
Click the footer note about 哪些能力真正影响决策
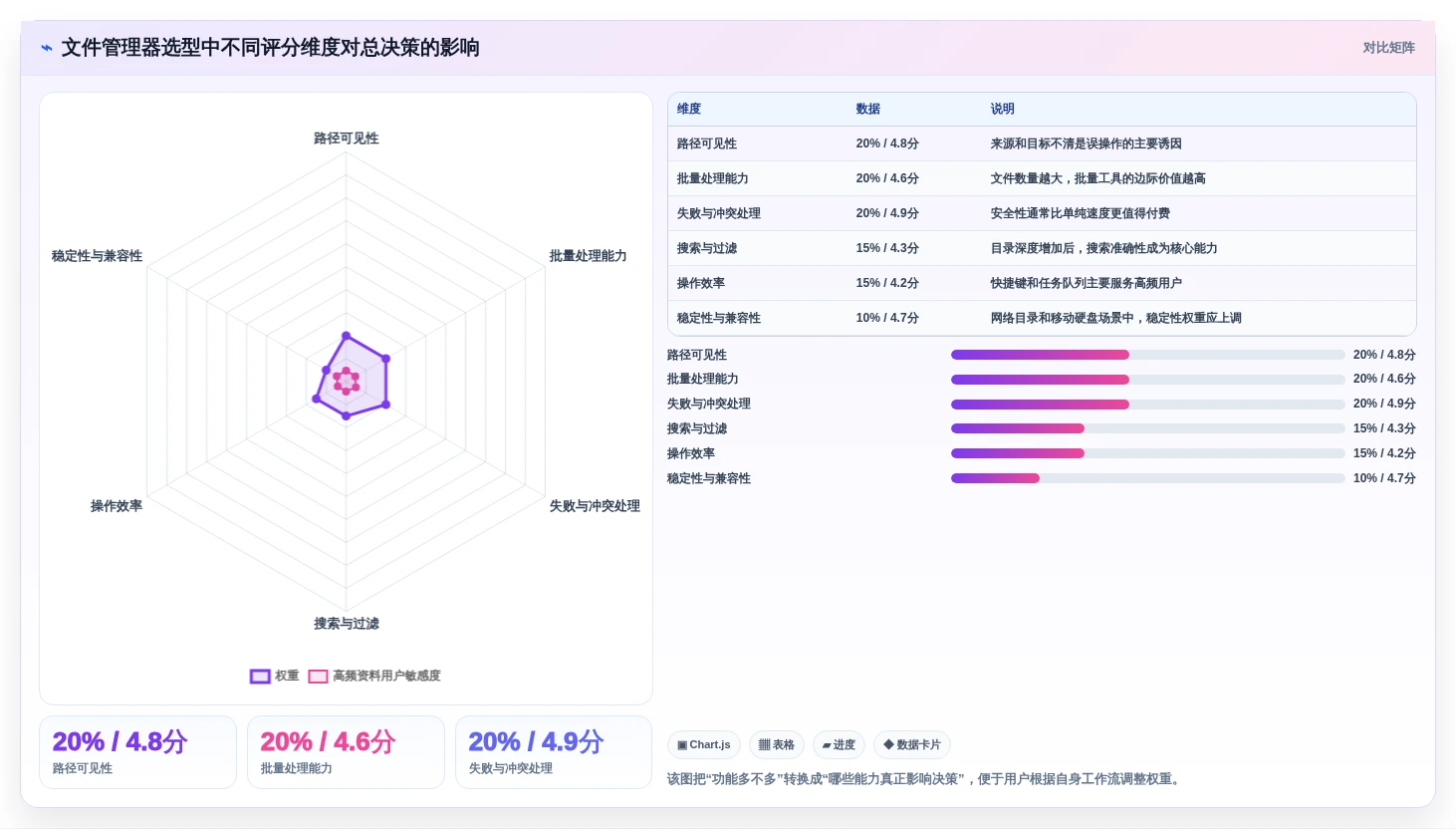point(926,779)
